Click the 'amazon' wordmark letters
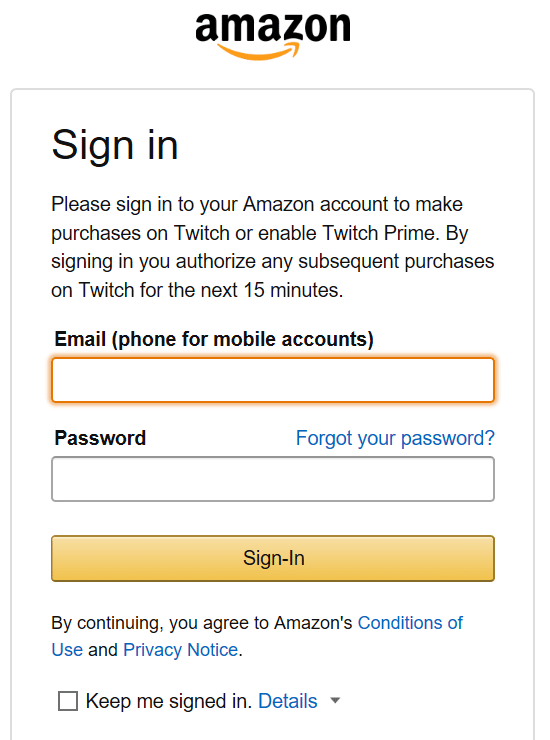The width and height of the screenshot is (550, 740). [x=273, y=27]
